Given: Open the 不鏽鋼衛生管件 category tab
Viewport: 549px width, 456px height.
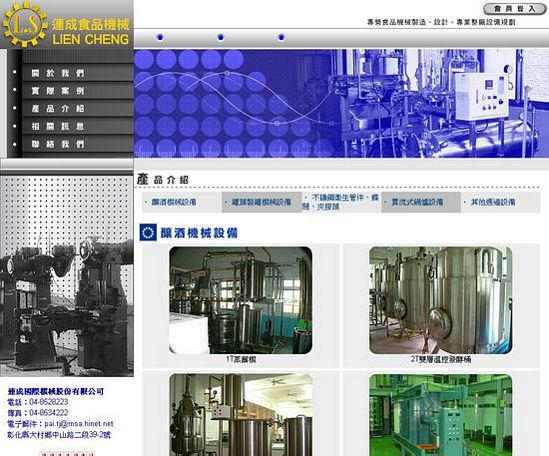Looking at the screenshot, I should coord(341,202).
